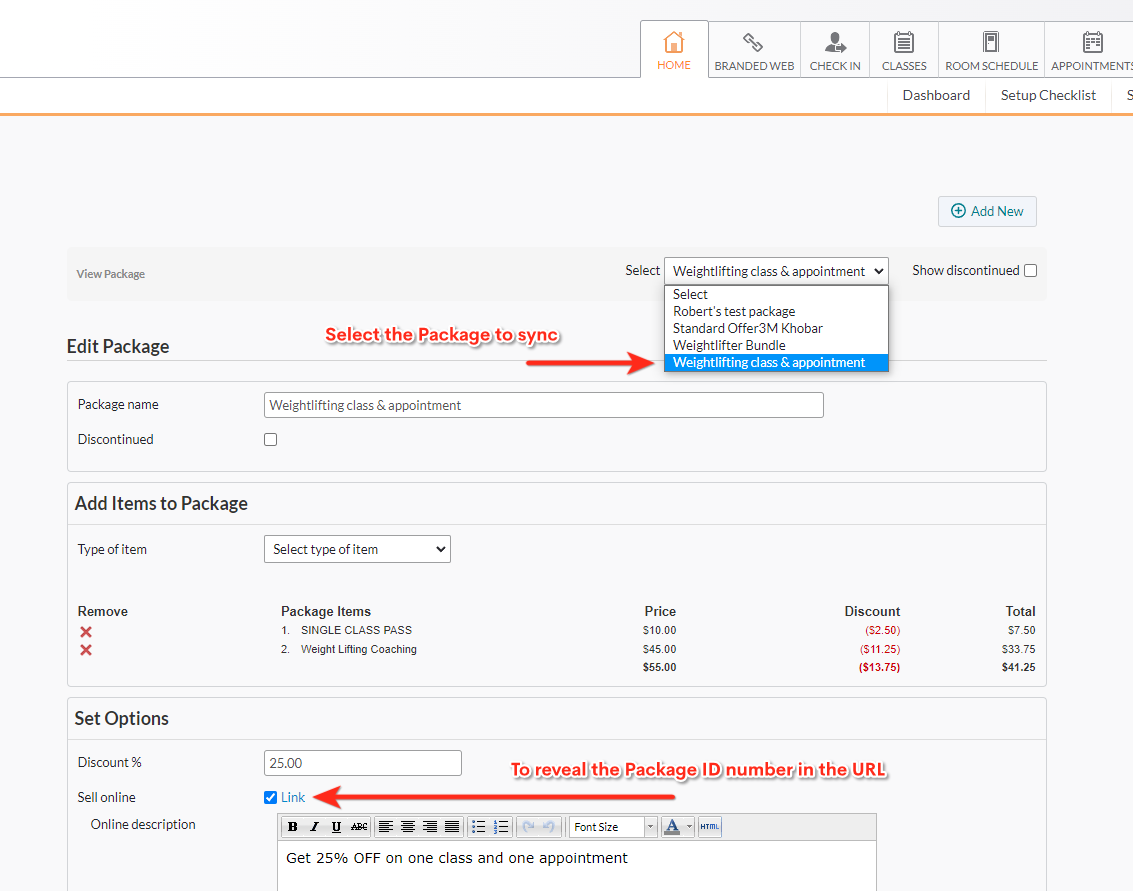Uncheck the Sell online checkbox

(270, 797)
